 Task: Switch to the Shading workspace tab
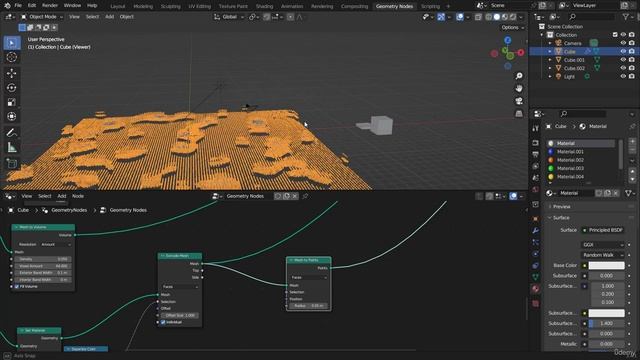[264, 6]
